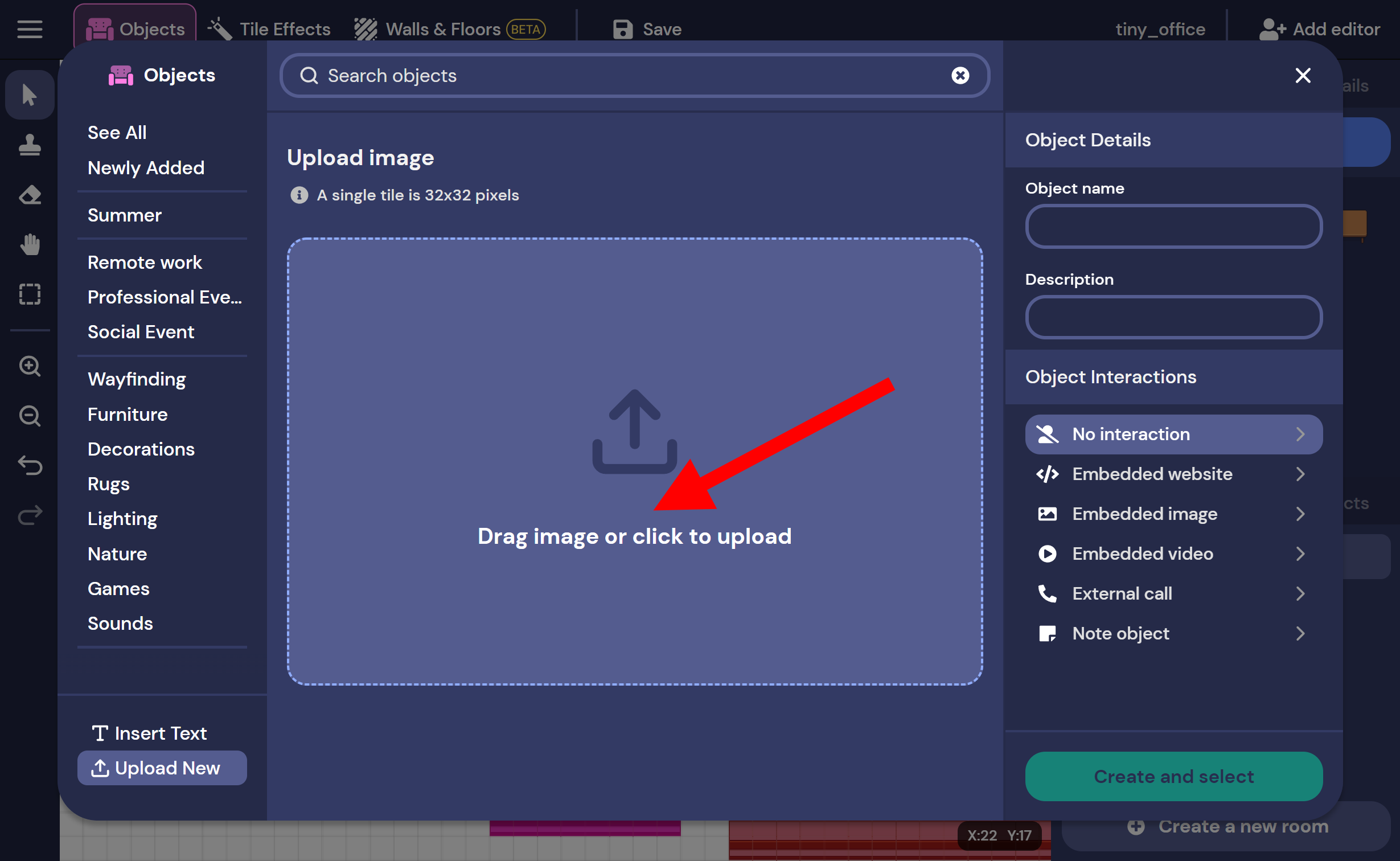Select the No interaction option
This screenshot has width=1400, height=861.
point(1173,434)
